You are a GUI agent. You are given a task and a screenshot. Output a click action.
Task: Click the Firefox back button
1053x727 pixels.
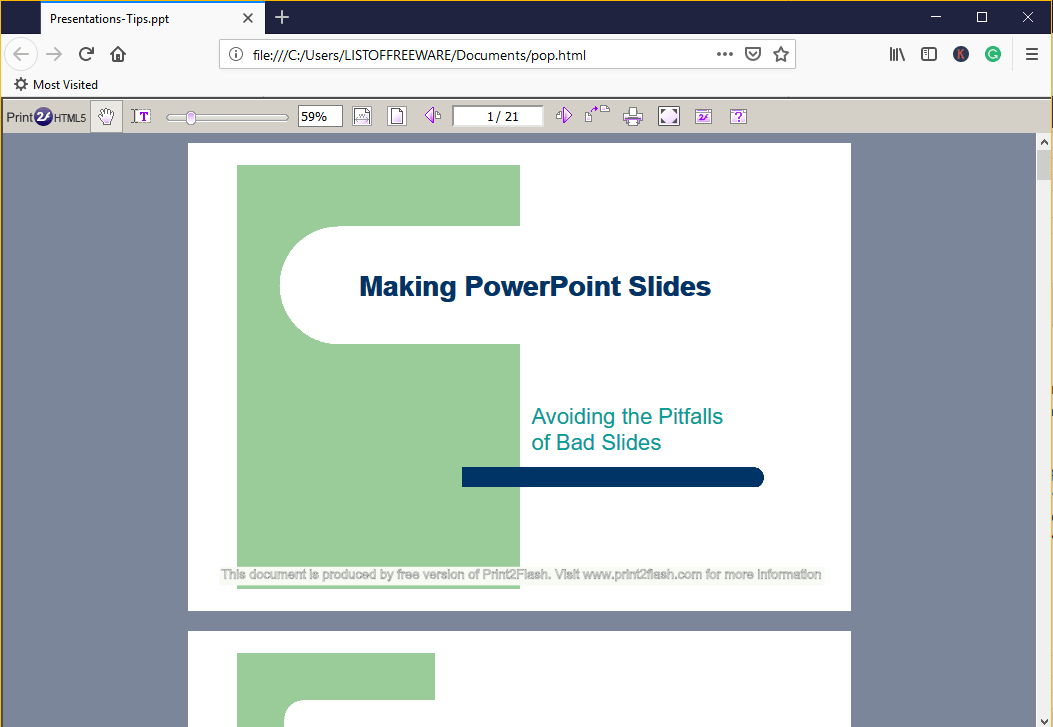coord(21,54)
